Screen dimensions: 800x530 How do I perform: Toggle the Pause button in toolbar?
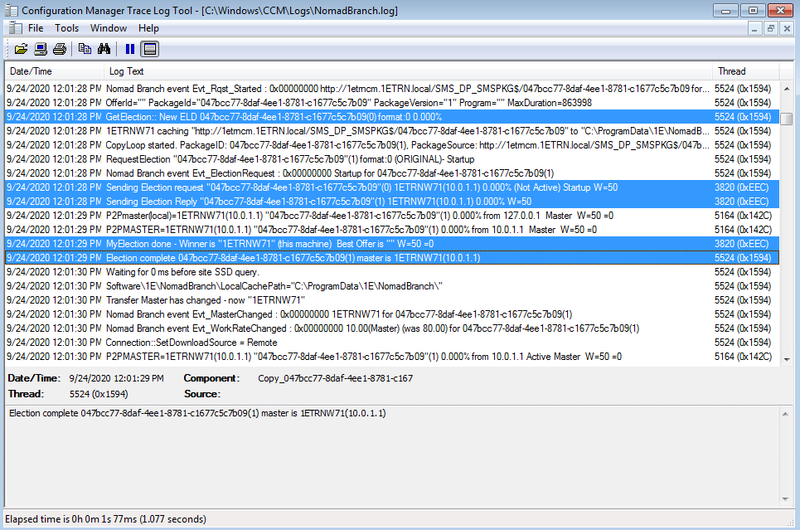pyautogui.click(x=130, y=48)
